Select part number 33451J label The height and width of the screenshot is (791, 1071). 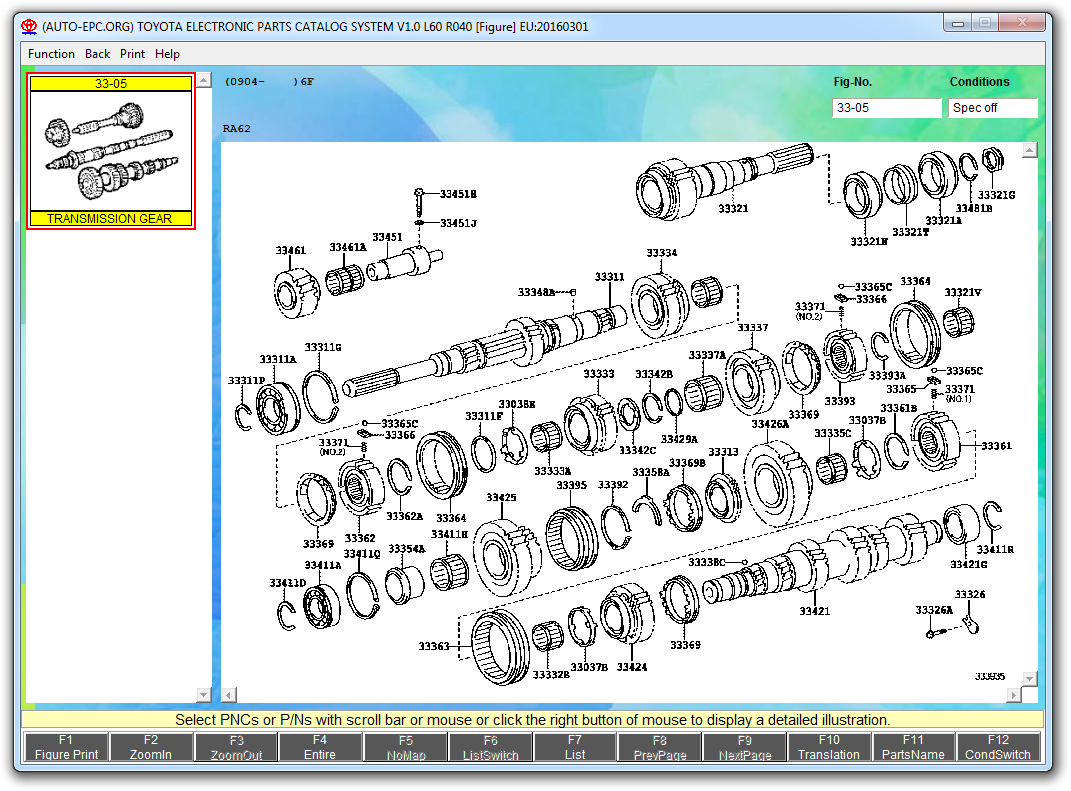[x=458, y=223]
